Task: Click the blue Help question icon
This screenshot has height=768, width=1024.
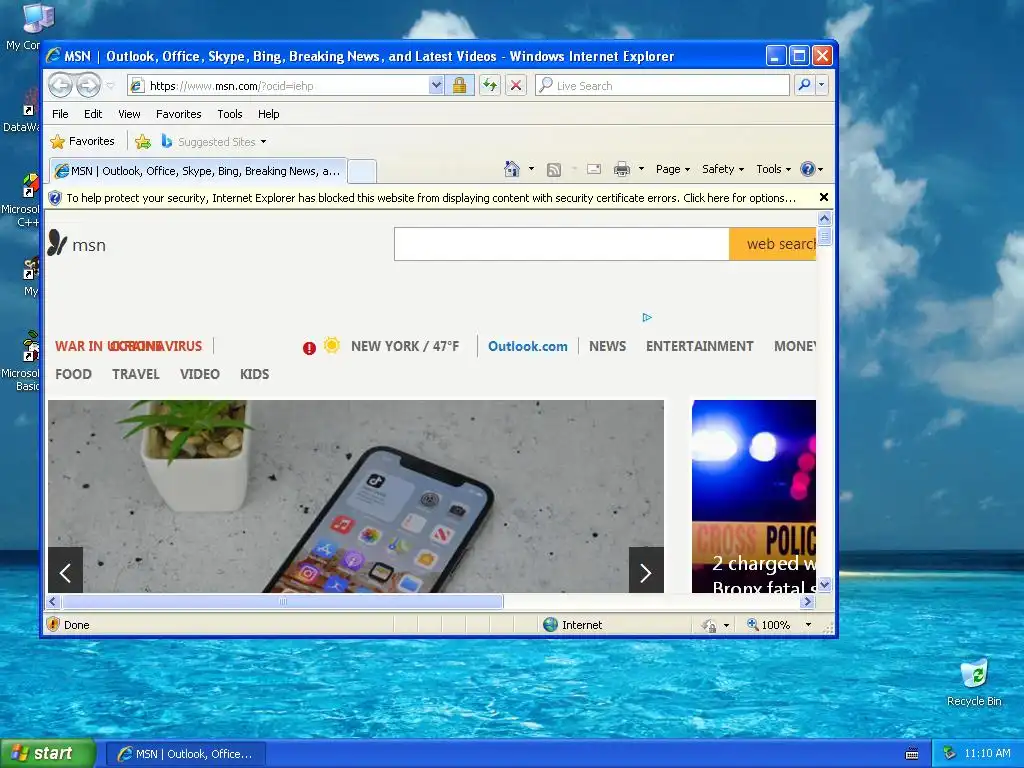Action: tap(808, 169)
